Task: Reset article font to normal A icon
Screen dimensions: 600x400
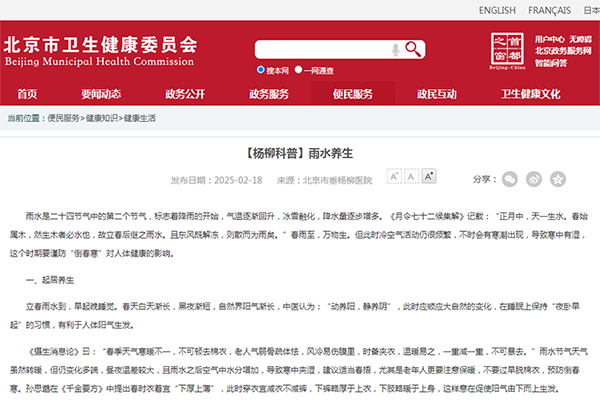Action: click(x=411, y=177)
